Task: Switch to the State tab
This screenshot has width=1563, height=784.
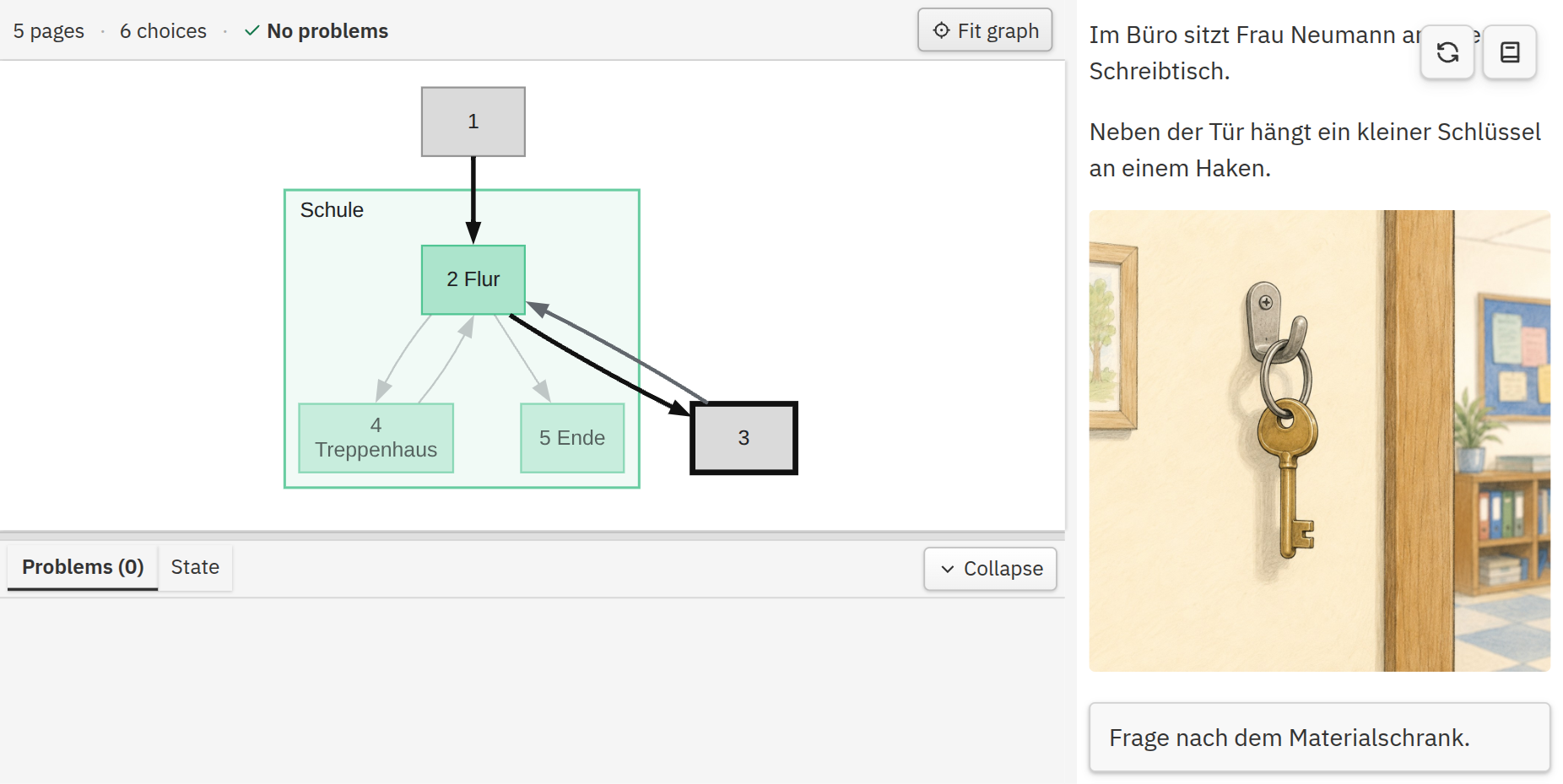Action: coord(195,567)
